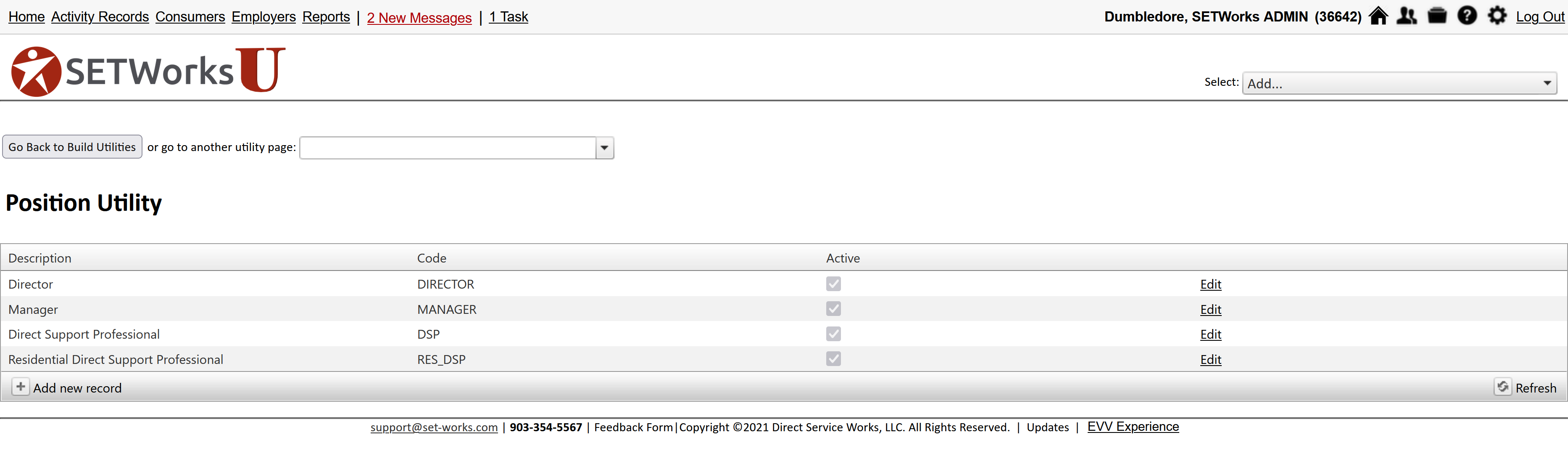Edit the Direct Support Professional row
The image size is (1568, 451).
tap(1211, 334)
